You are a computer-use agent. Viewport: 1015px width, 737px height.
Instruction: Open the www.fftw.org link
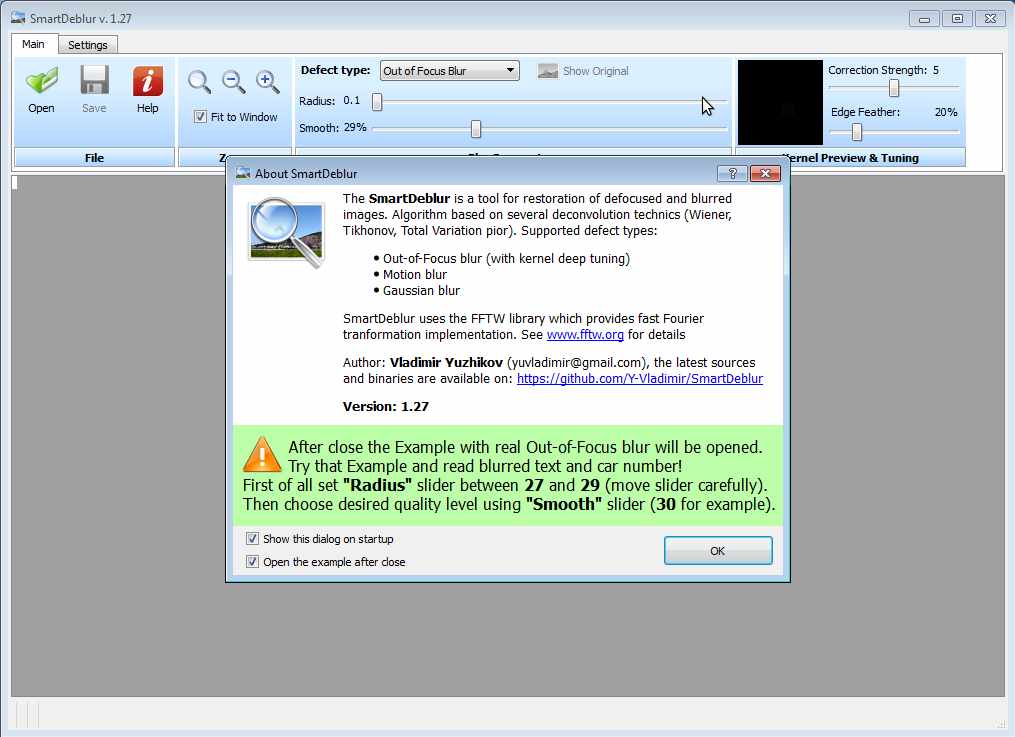click(x=585, y=335)
